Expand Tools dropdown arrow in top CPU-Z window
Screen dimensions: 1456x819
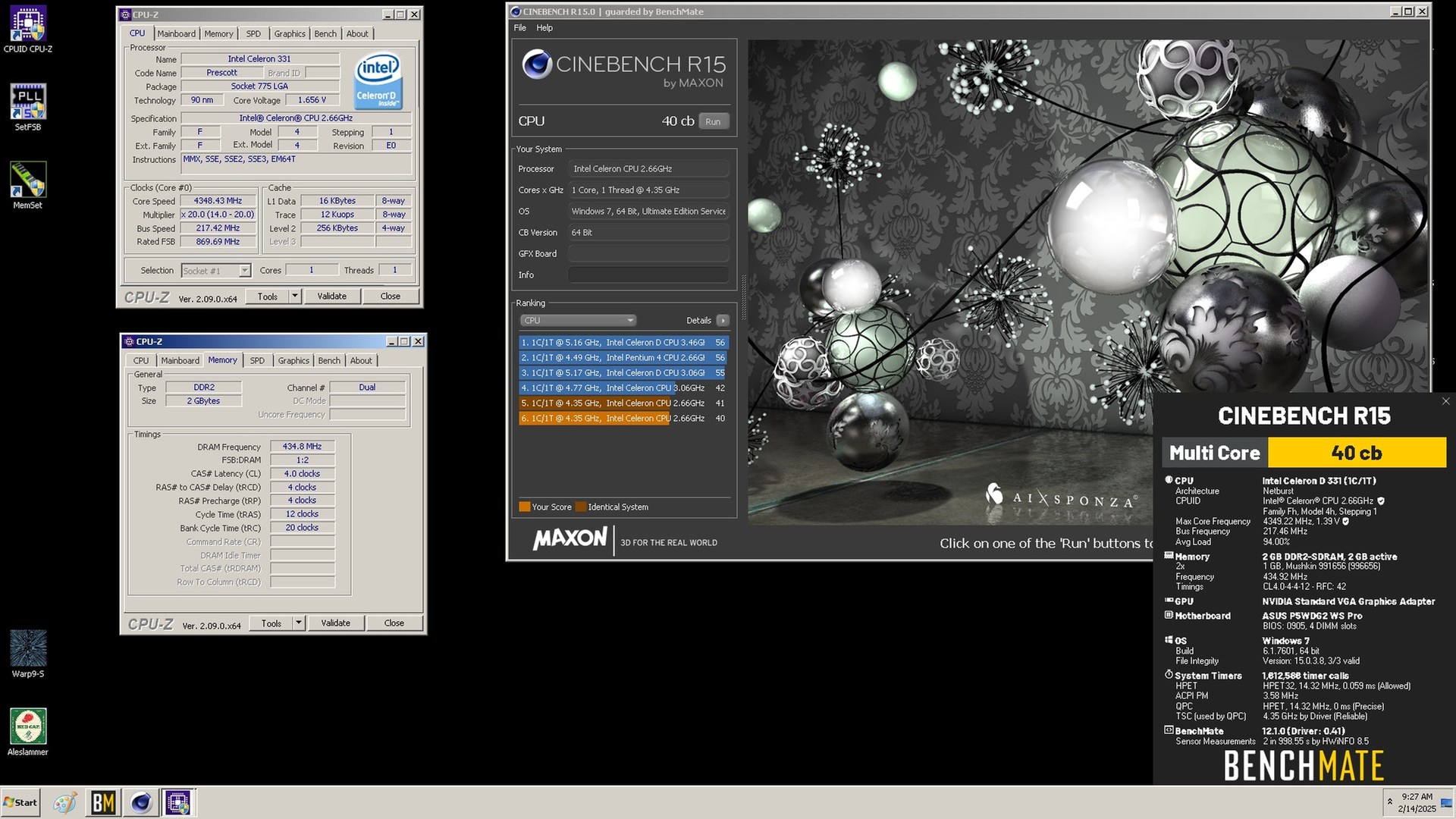pos(295,297)
